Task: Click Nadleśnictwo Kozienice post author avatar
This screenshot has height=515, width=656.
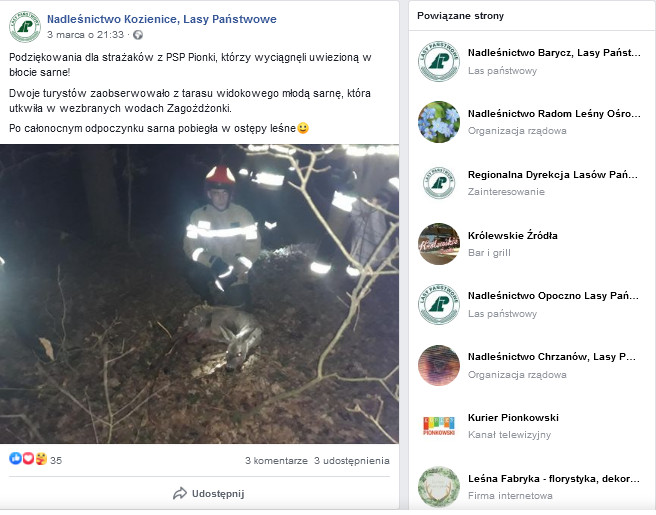Action: coord(24,27)
